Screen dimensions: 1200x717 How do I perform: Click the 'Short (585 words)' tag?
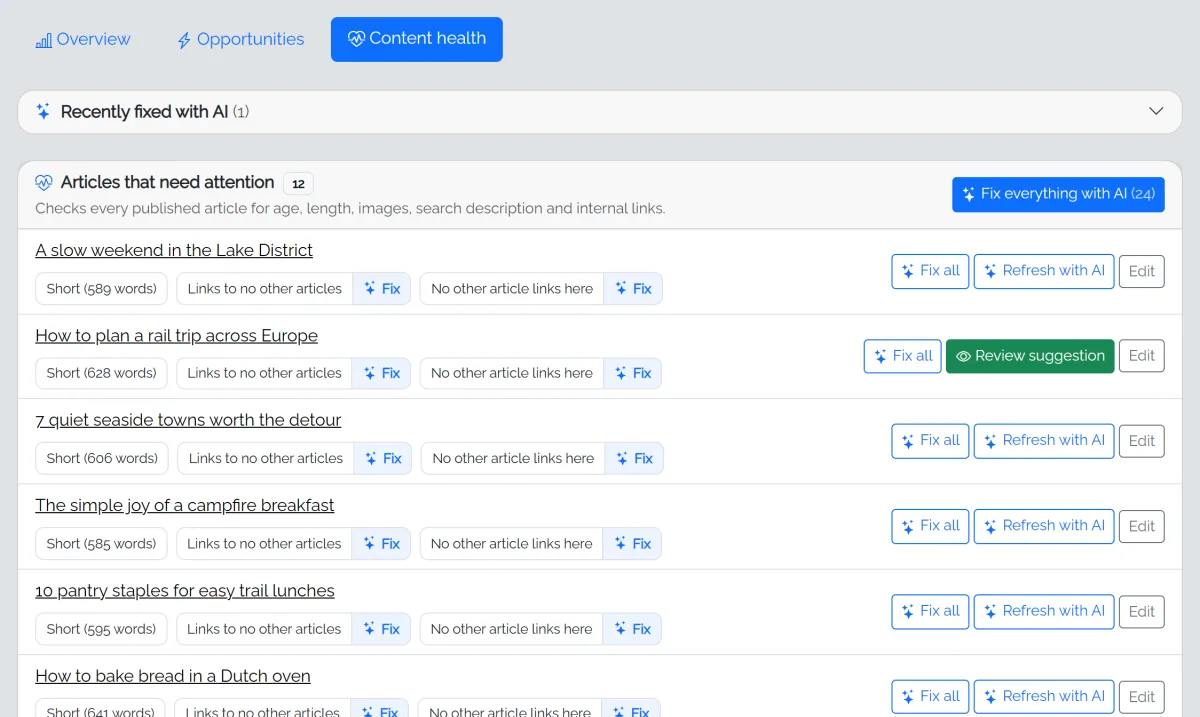[x=102, y=544]
